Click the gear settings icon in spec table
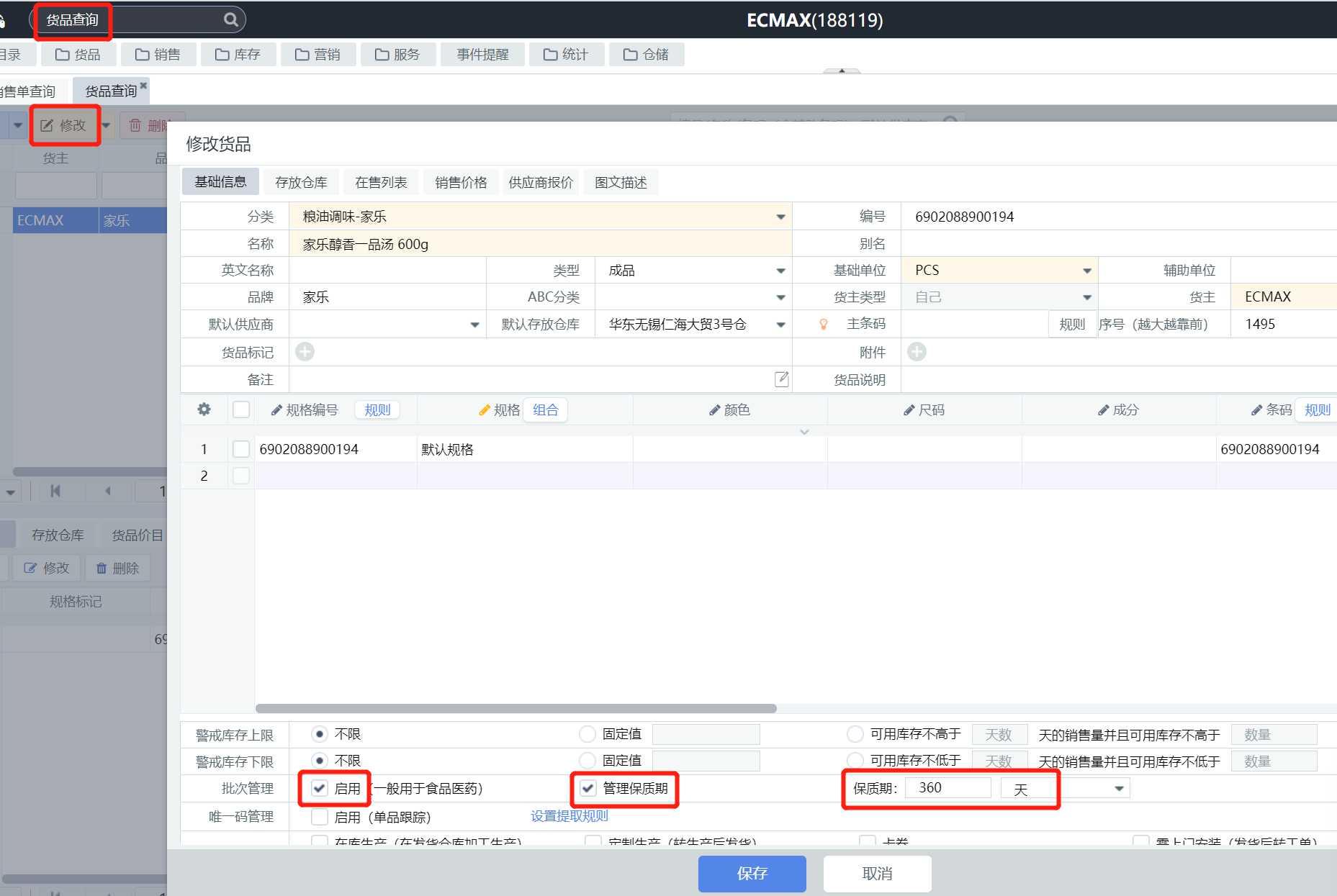This screenshot has height=896, width=1337. click(204, 409)
